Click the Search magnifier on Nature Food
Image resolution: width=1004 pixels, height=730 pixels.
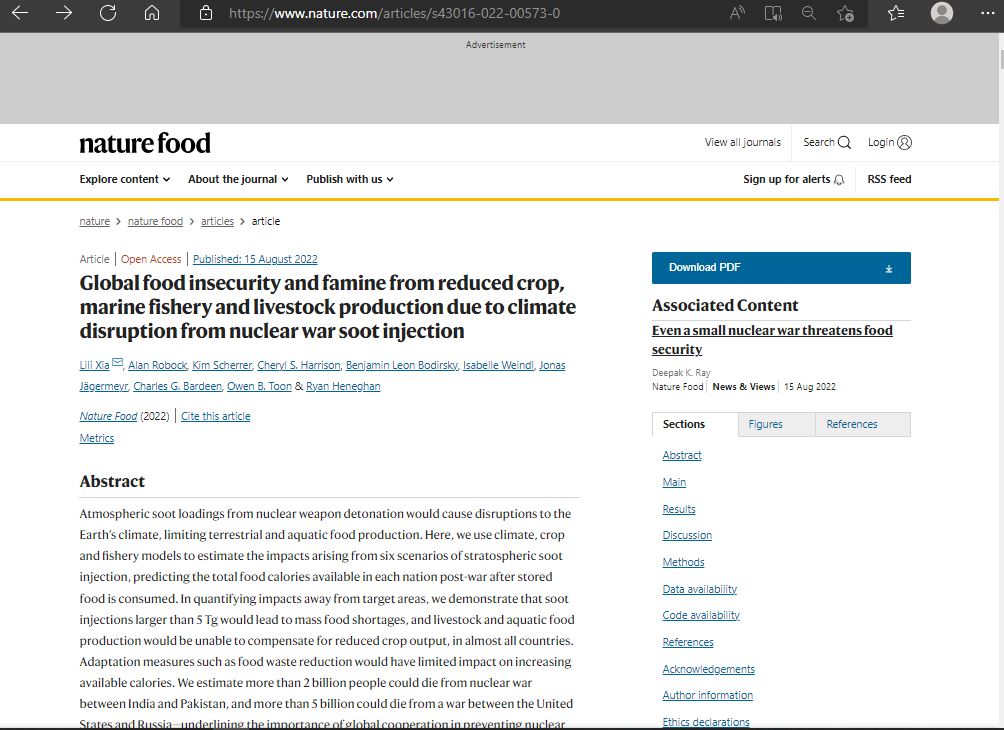point(845,142)
